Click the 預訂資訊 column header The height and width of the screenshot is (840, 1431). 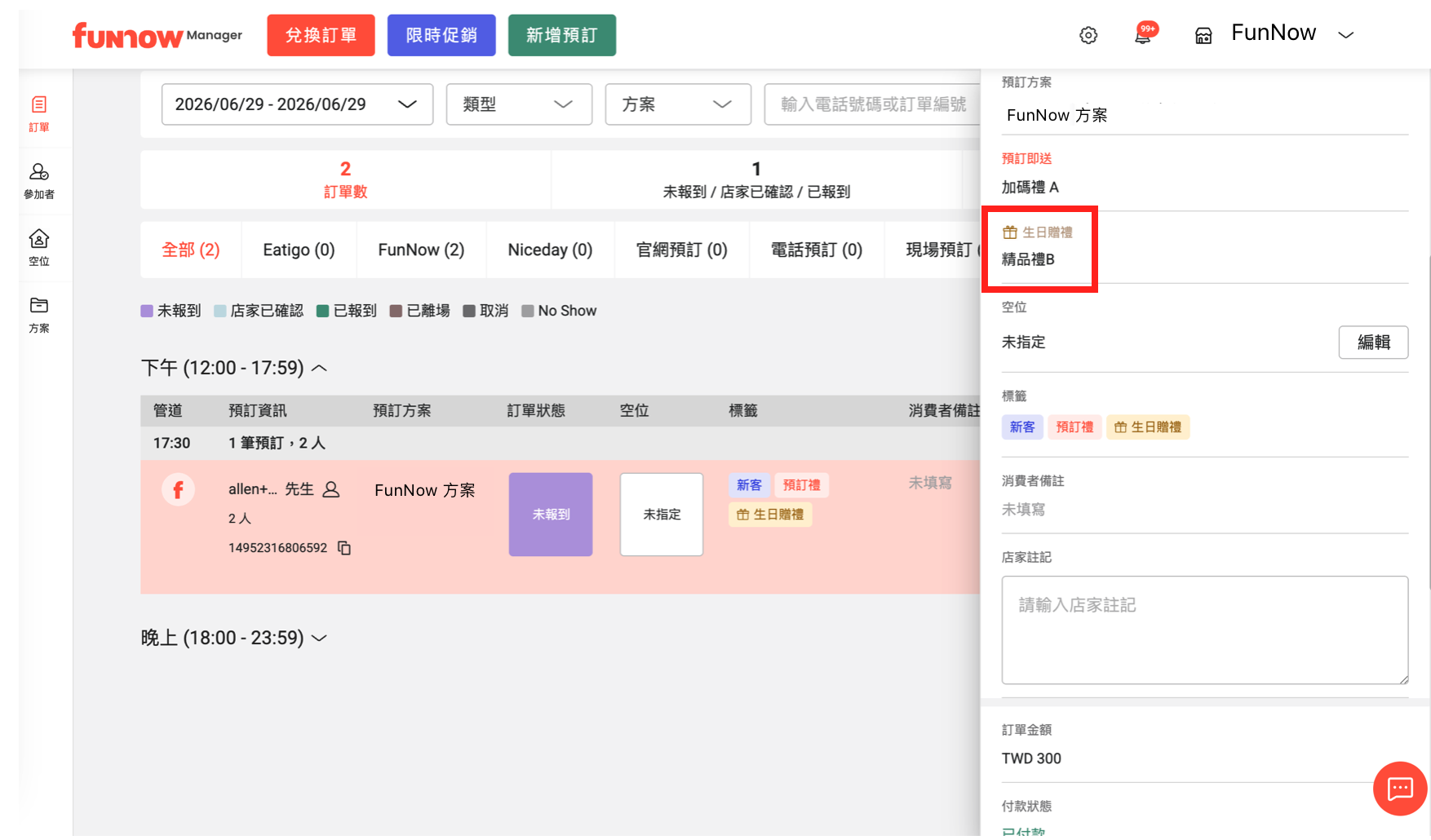pyautogui.click(x=258, y=411)
